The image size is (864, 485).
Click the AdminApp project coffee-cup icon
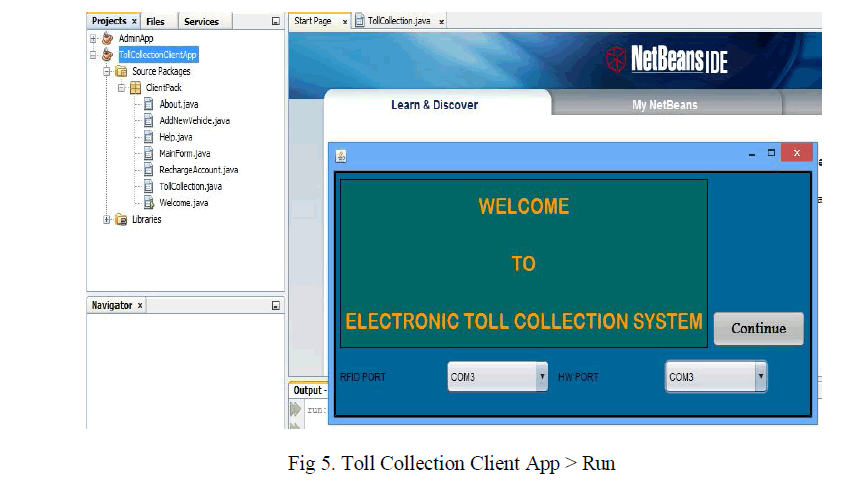tap(108, 39)
